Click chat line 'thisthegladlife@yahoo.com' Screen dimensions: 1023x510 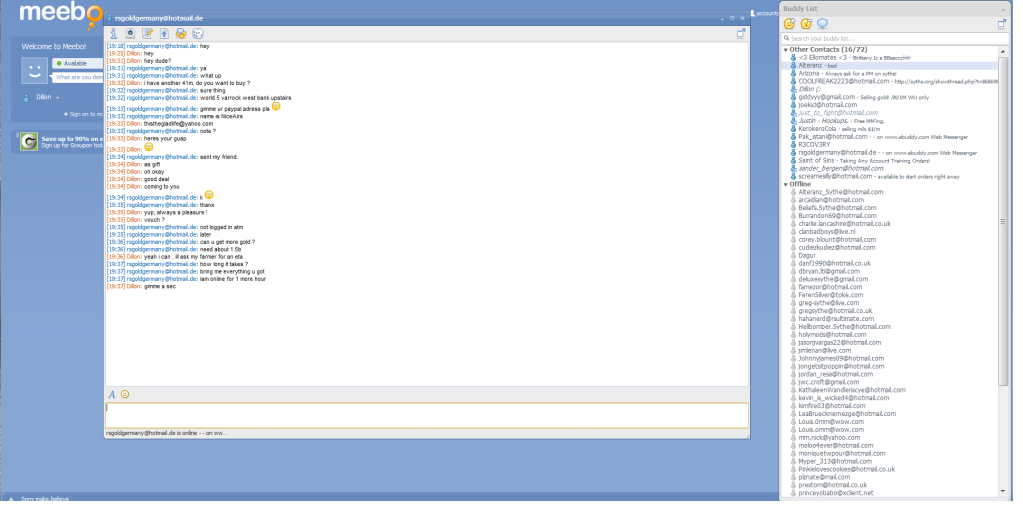pos(178,123)
